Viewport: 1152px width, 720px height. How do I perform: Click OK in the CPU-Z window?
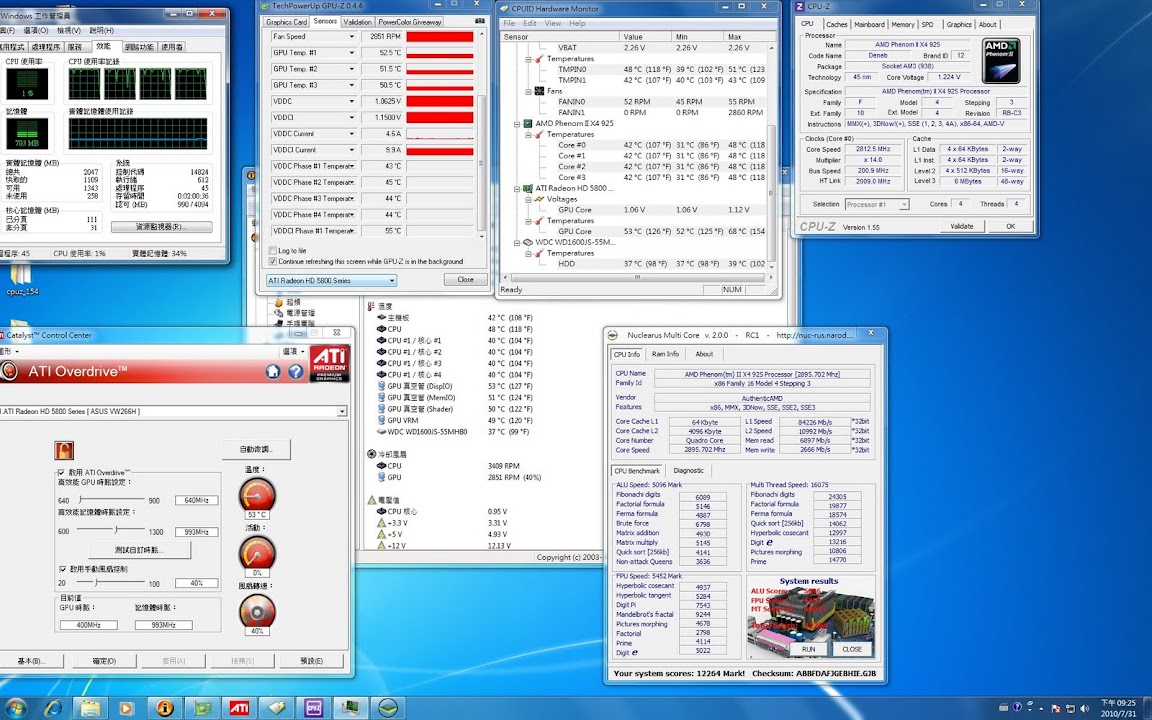coord(1010,226)
